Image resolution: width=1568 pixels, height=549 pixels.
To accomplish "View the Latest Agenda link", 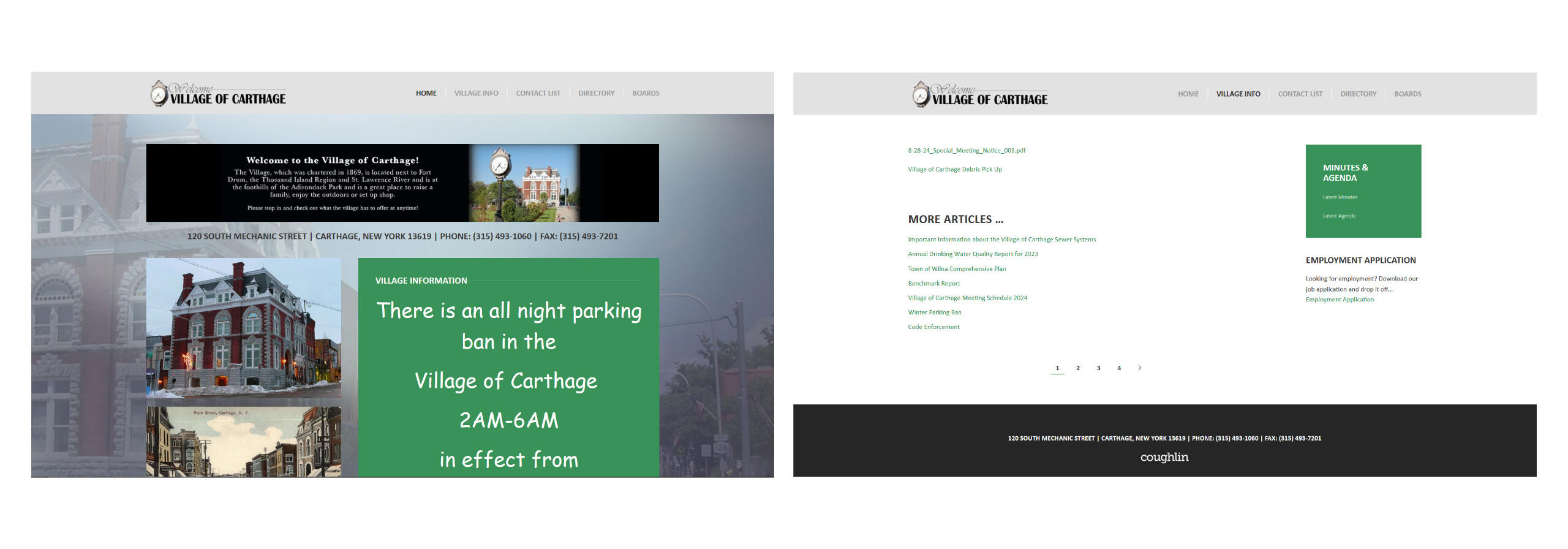I will coord(1339,216).
